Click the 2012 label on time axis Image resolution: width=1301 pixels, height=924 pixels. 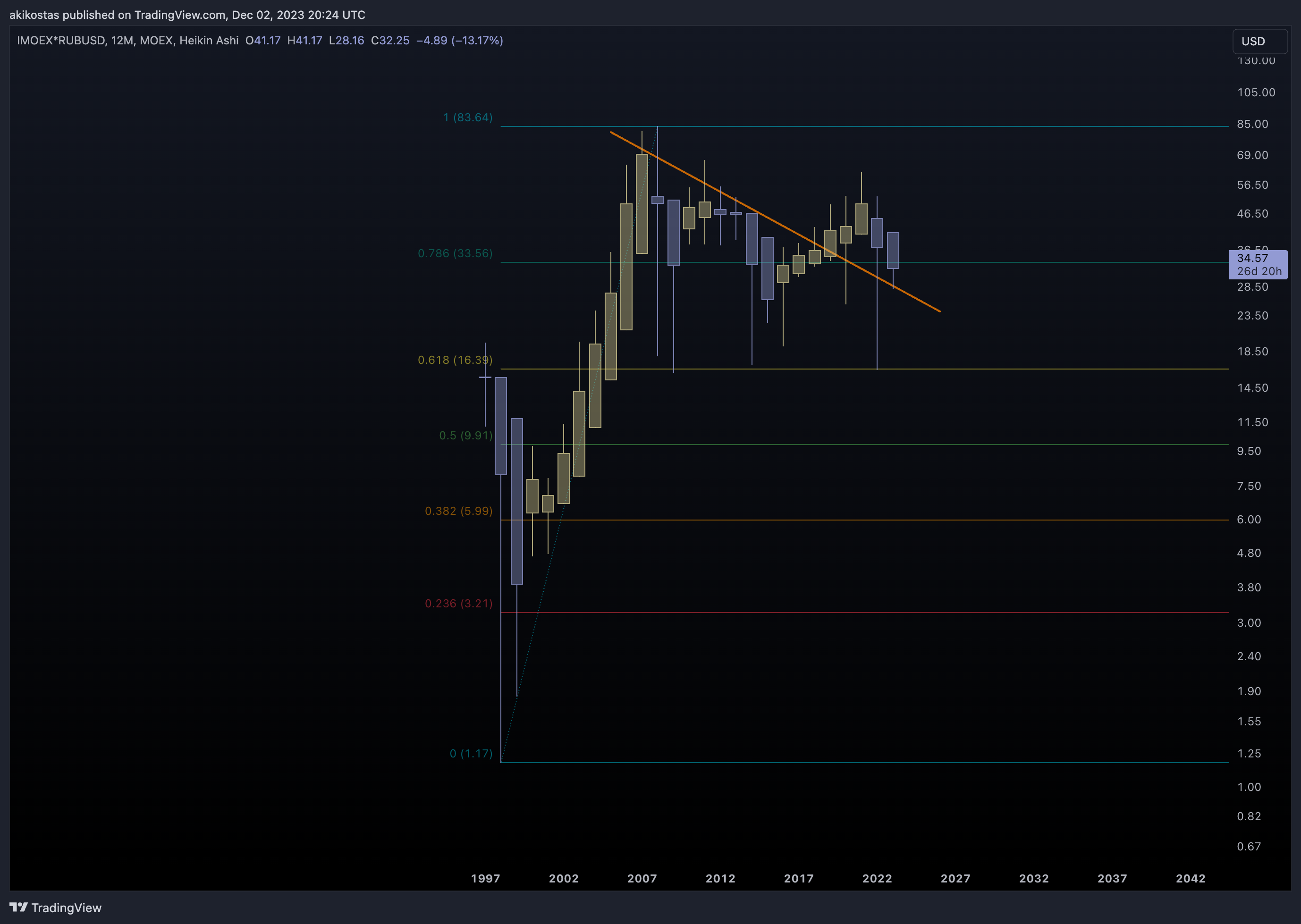click(x=720, y=879)
